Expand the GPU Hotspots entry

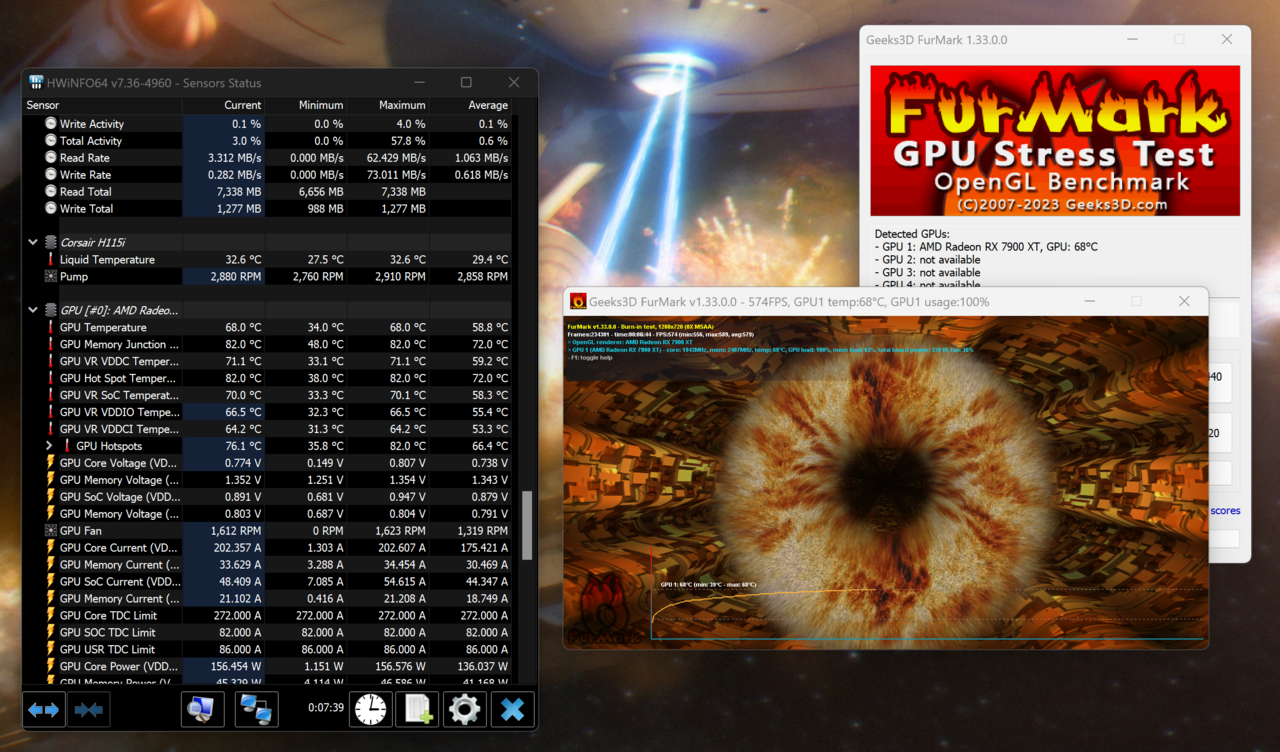[x=47, y=446]
